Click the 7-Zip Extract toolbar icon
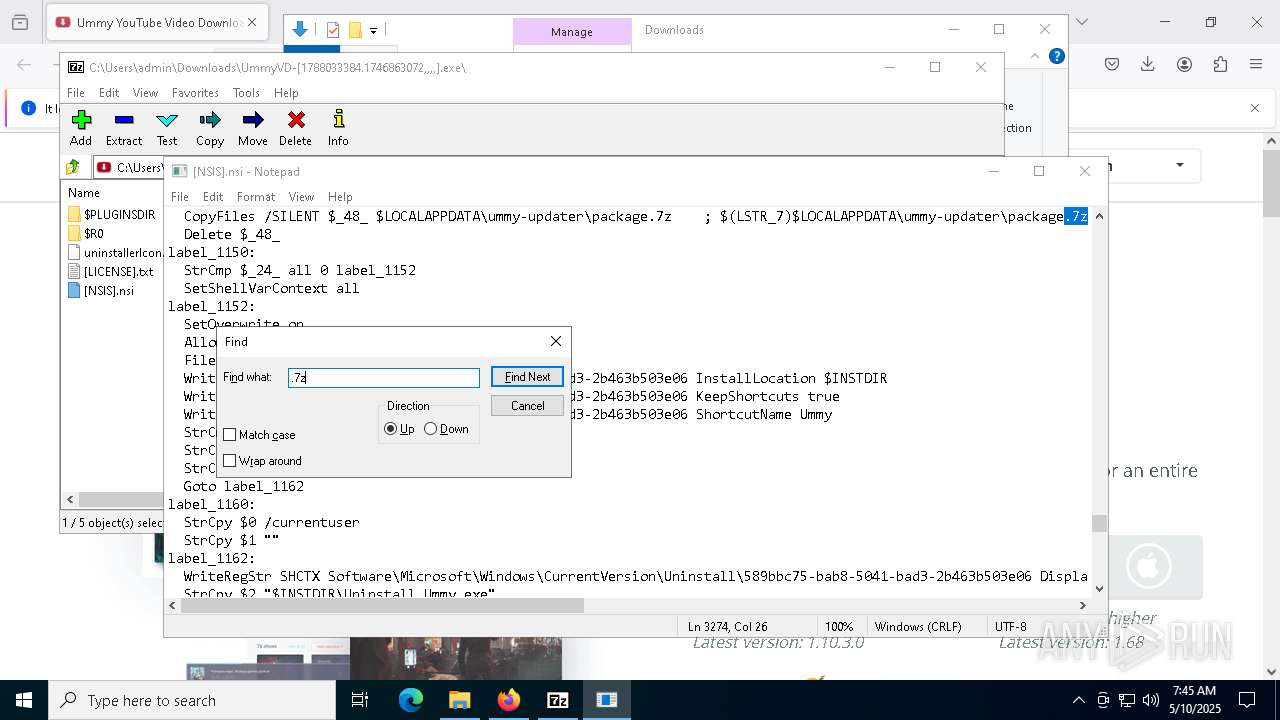Viewport: 1280px width, 720px height. coord(124,128)
